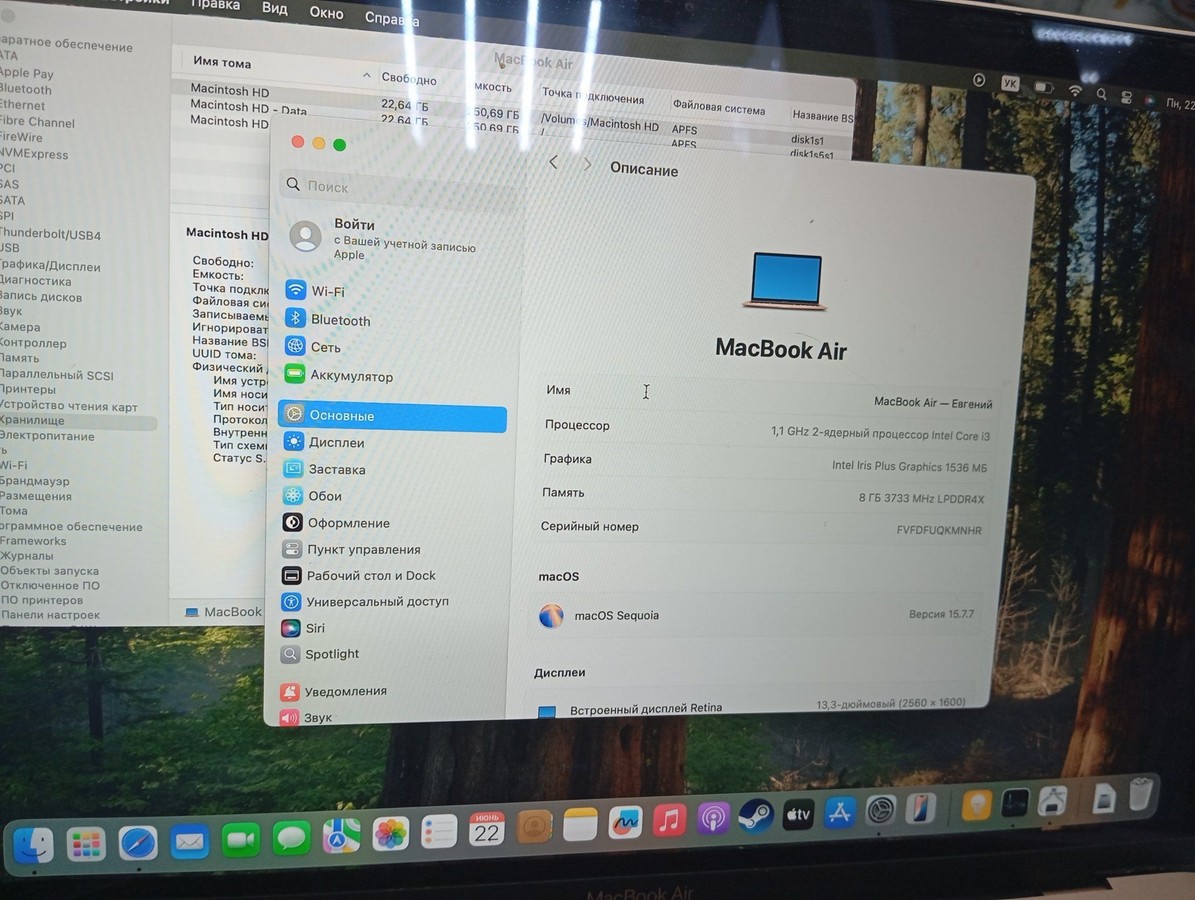Screen dimensions: 1195x900
Task: Open Apple TV from the Dock
Action: tap(798, 815)
